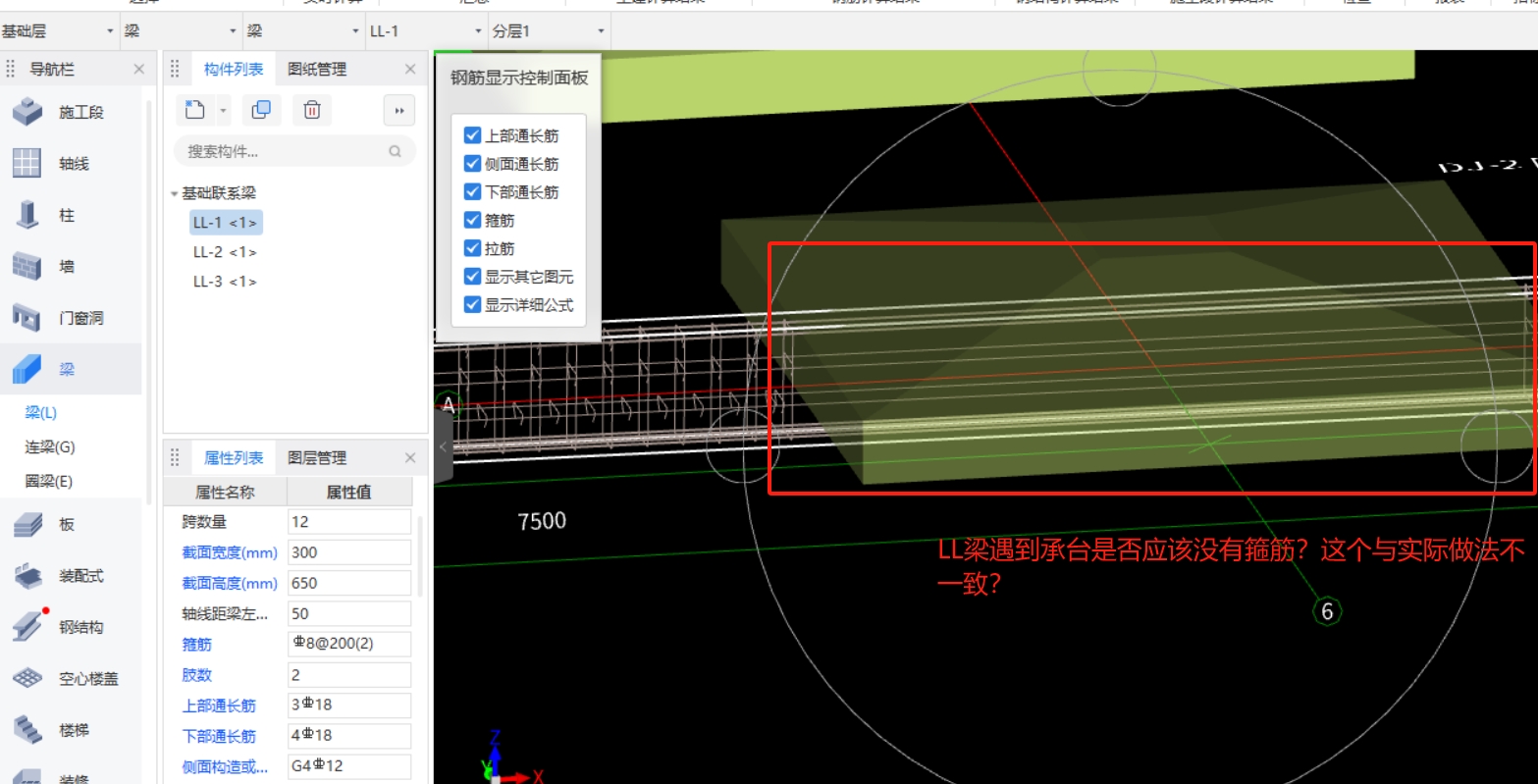Open the first 梁 category dropdown
This screenshot has width=1538, height=784.
click(x=181, y=31)
